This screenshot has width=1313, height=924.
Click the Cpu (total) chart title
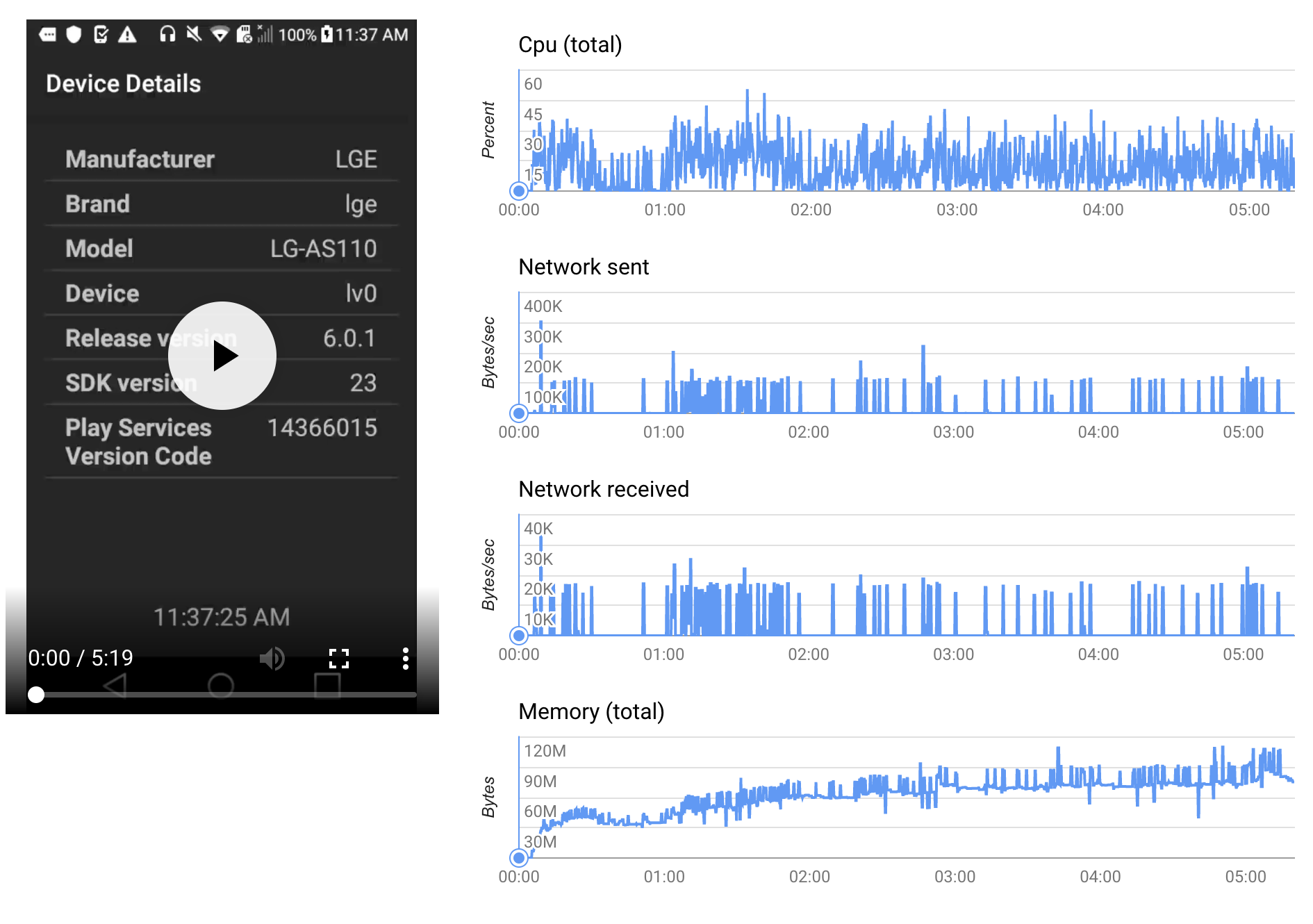point(570,44)
